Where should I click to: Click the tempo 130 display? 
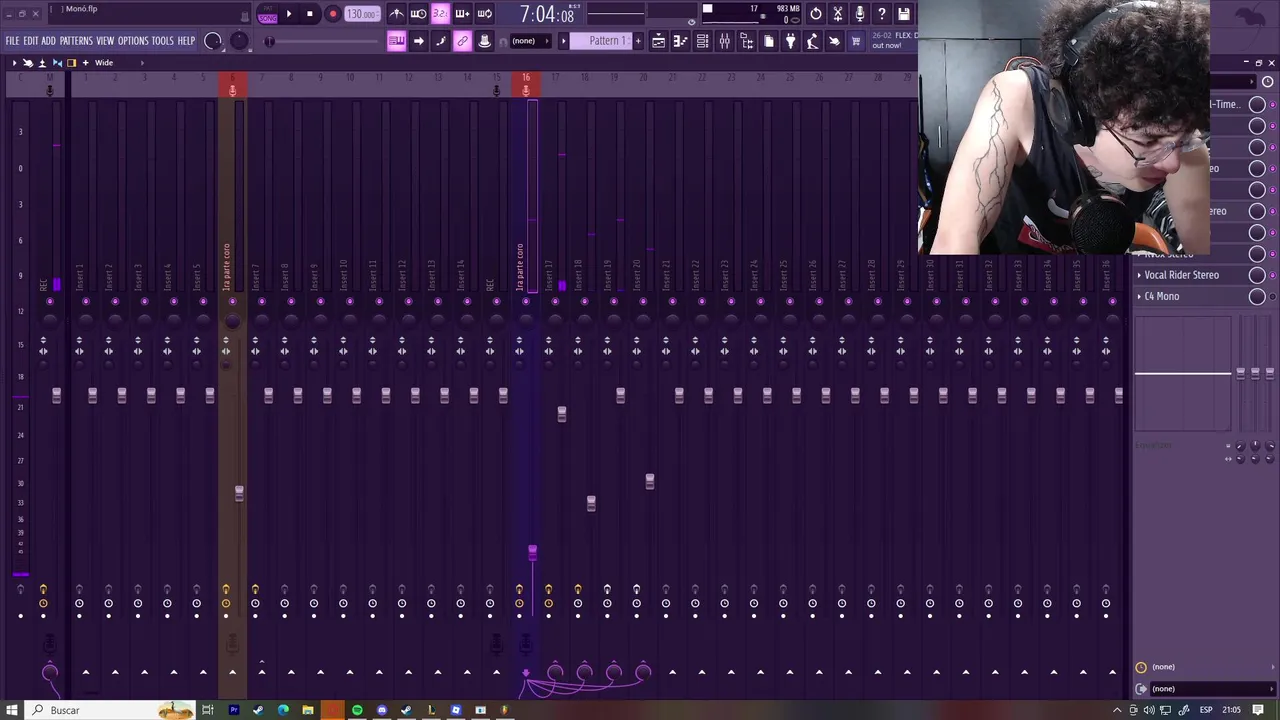click(361, 14)
